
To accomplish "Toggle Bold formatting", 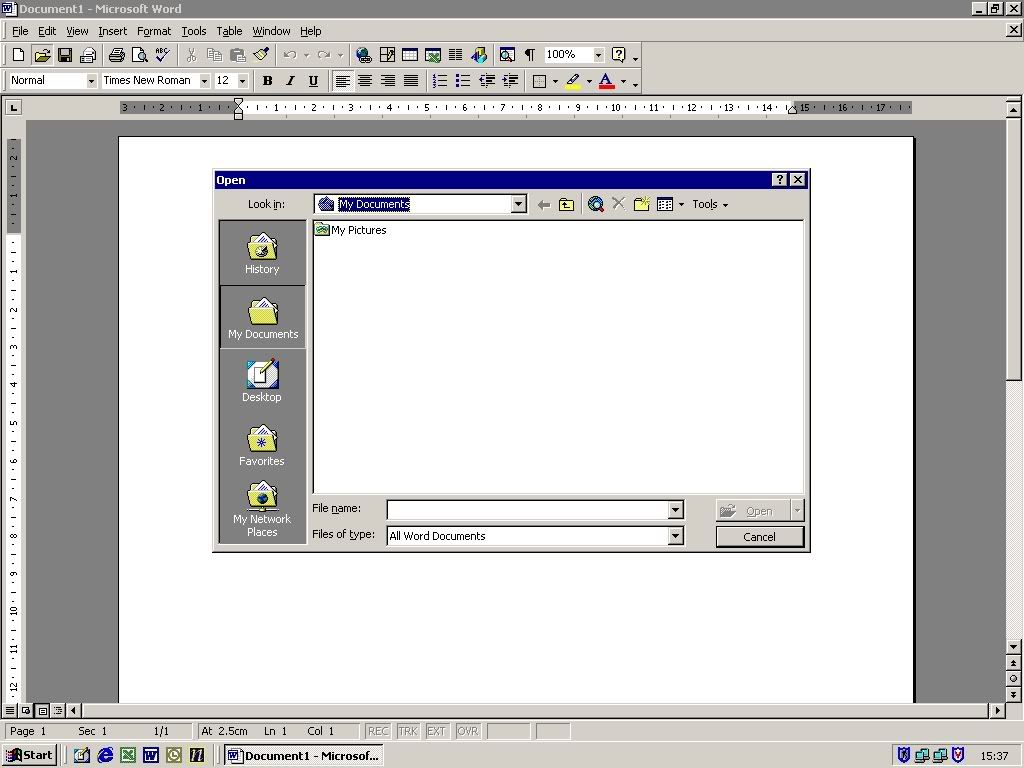I will (x=267, y=81).
